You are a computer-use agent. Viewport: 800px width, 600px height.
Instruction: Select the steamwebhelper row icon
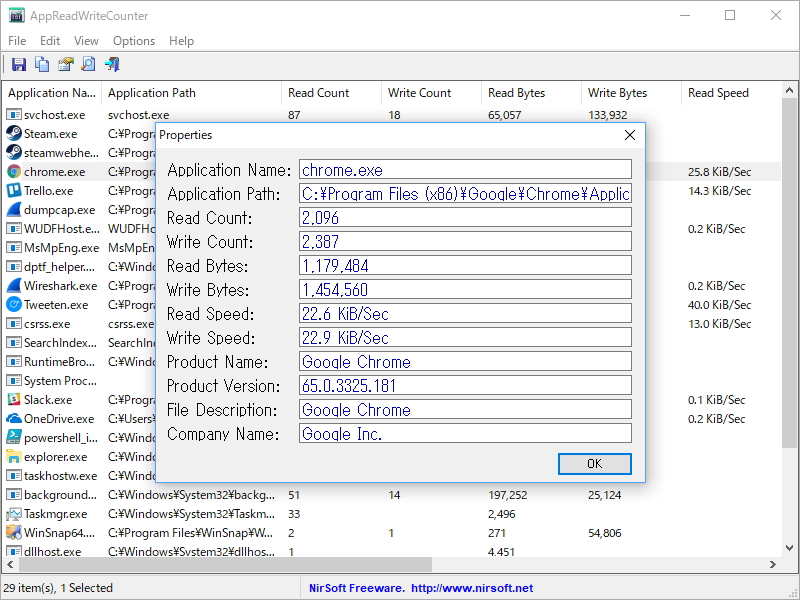[14, 153]
